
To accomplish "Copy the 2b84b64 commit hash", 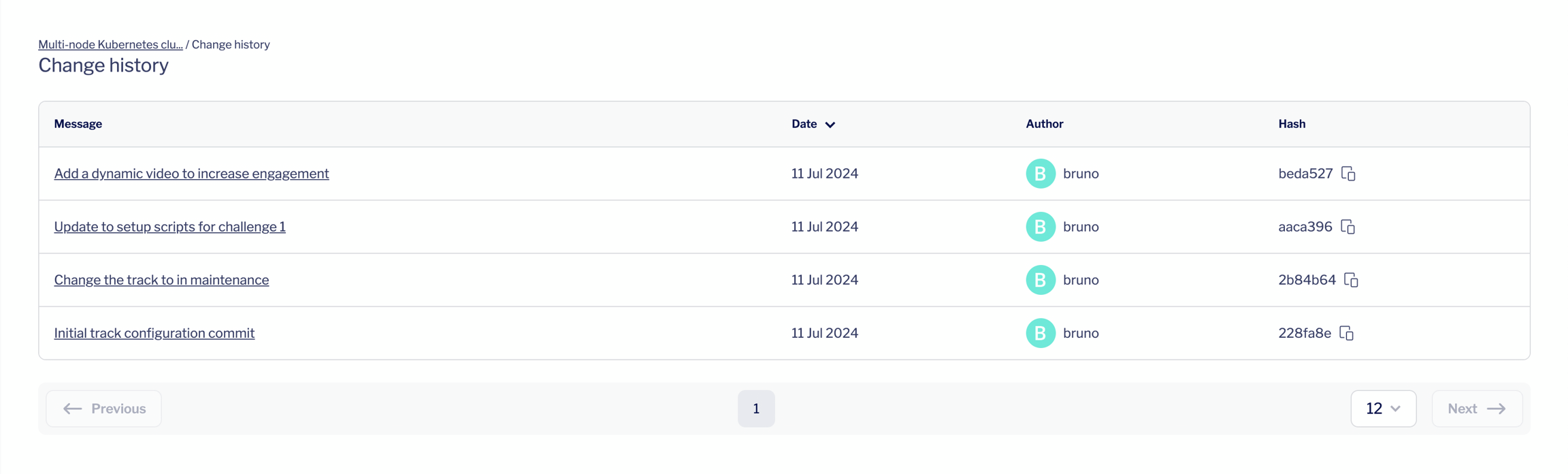I will pyautogui.click(x=1351, y=280).
